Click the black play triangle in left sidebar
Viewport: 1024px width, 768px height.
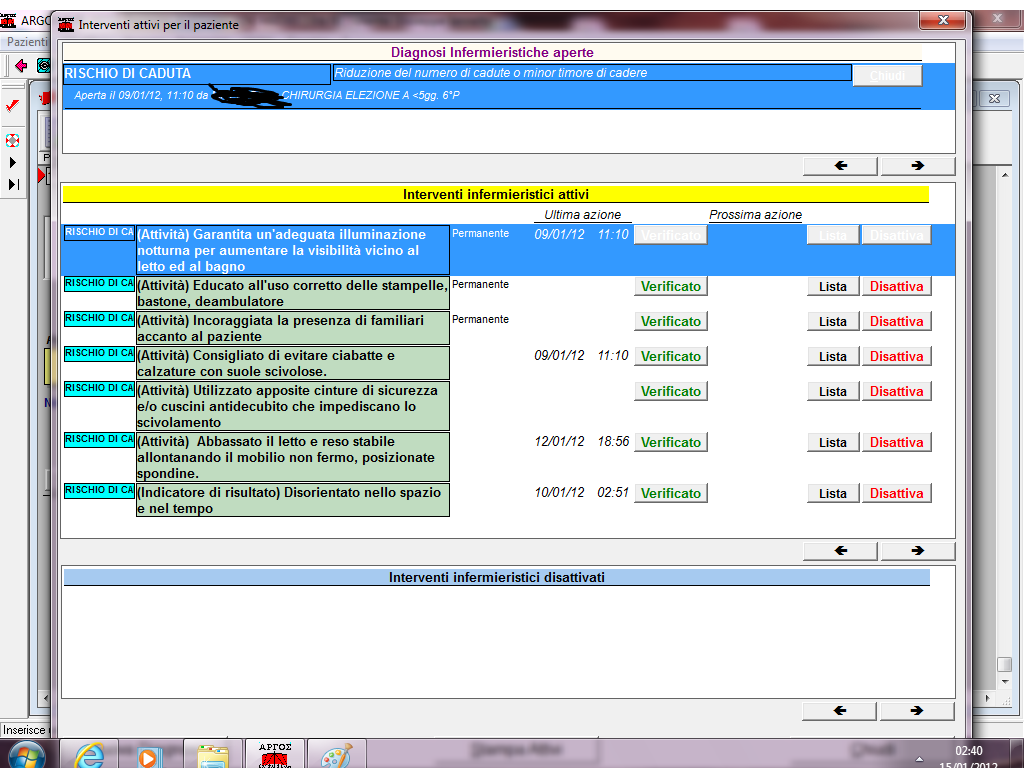pos(12,163)
